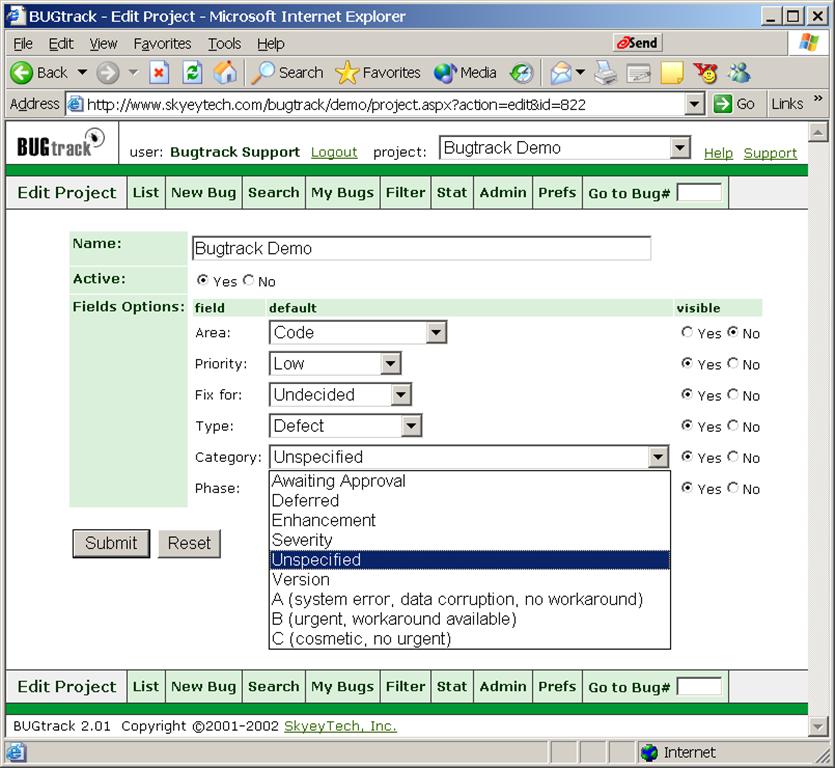Viewport: 835px width, 768px height.
Task: Click the Print icon
Action: coord(605,73)
